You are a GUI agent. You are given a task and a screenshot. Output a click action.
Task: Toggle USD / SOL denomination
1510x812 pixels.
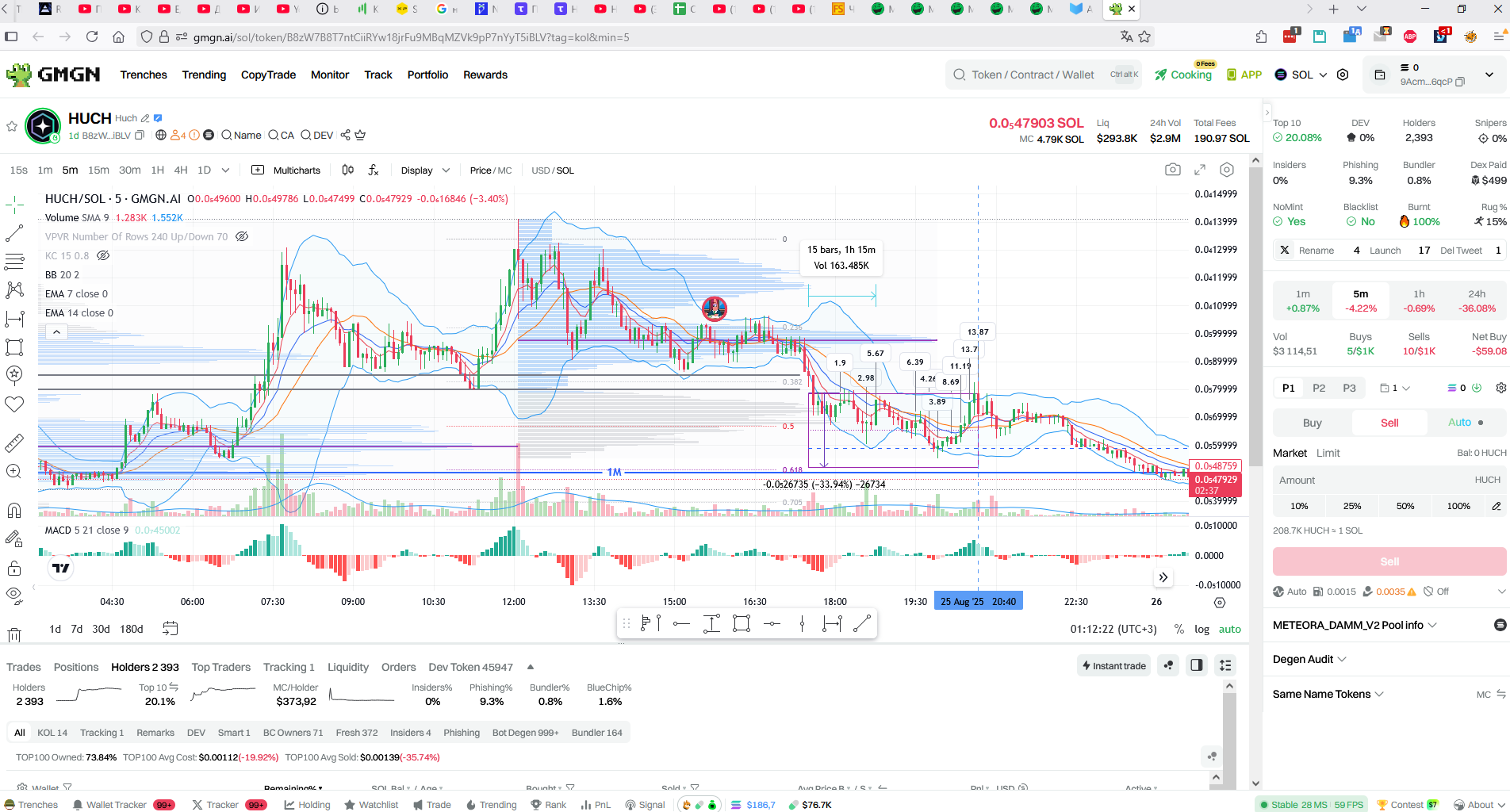point(553,170)
